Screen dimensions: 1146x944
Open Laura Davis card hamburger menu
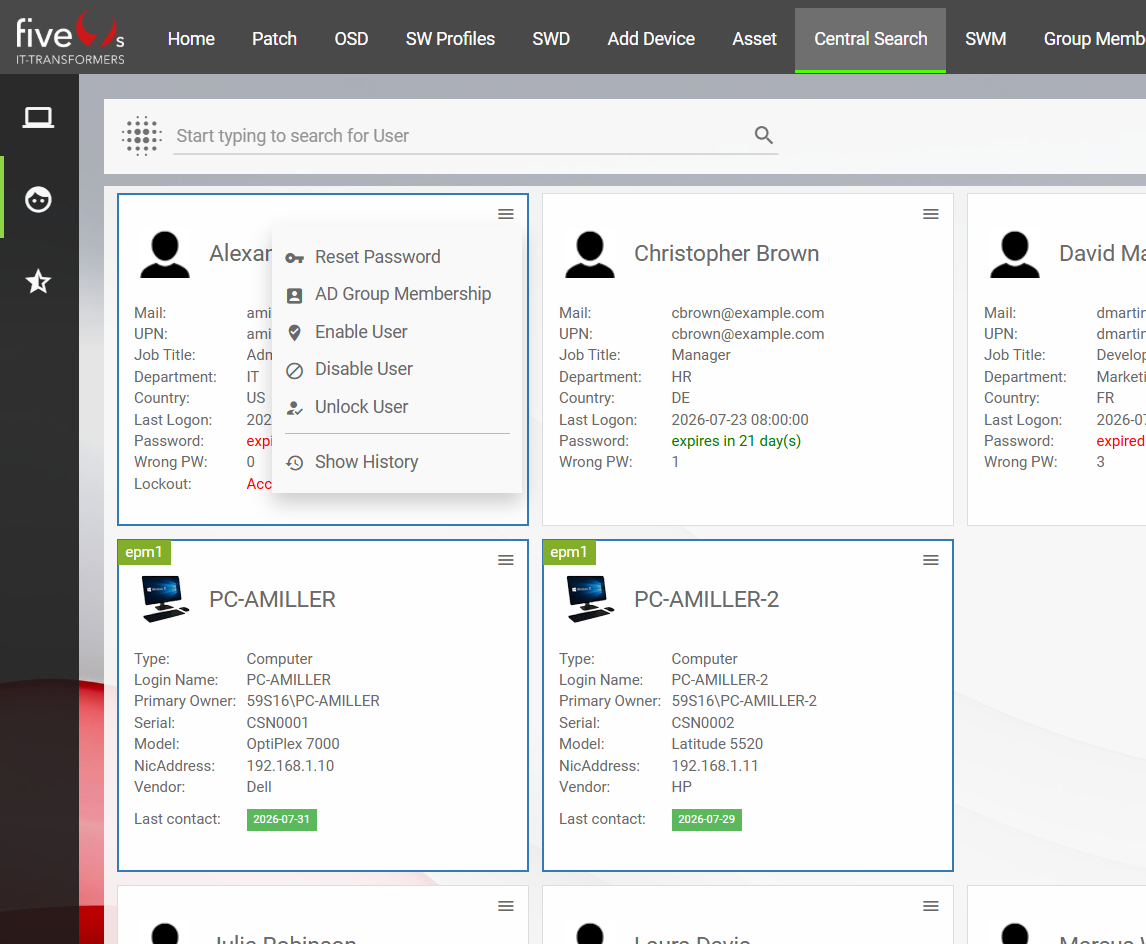[930, 906]
